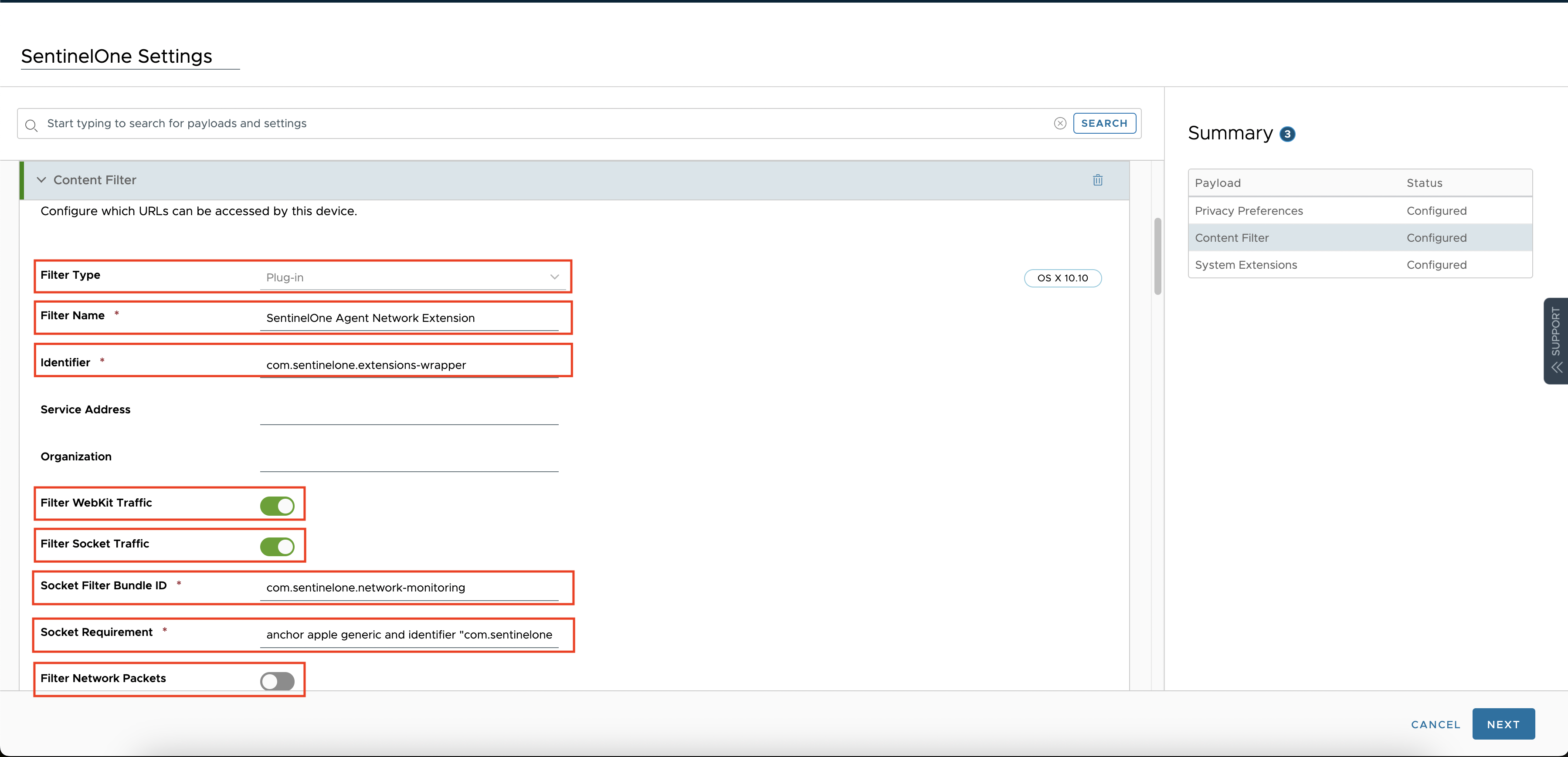
Task: Toggle Filter WebKit Traffic off
Action: coord(277,506)
